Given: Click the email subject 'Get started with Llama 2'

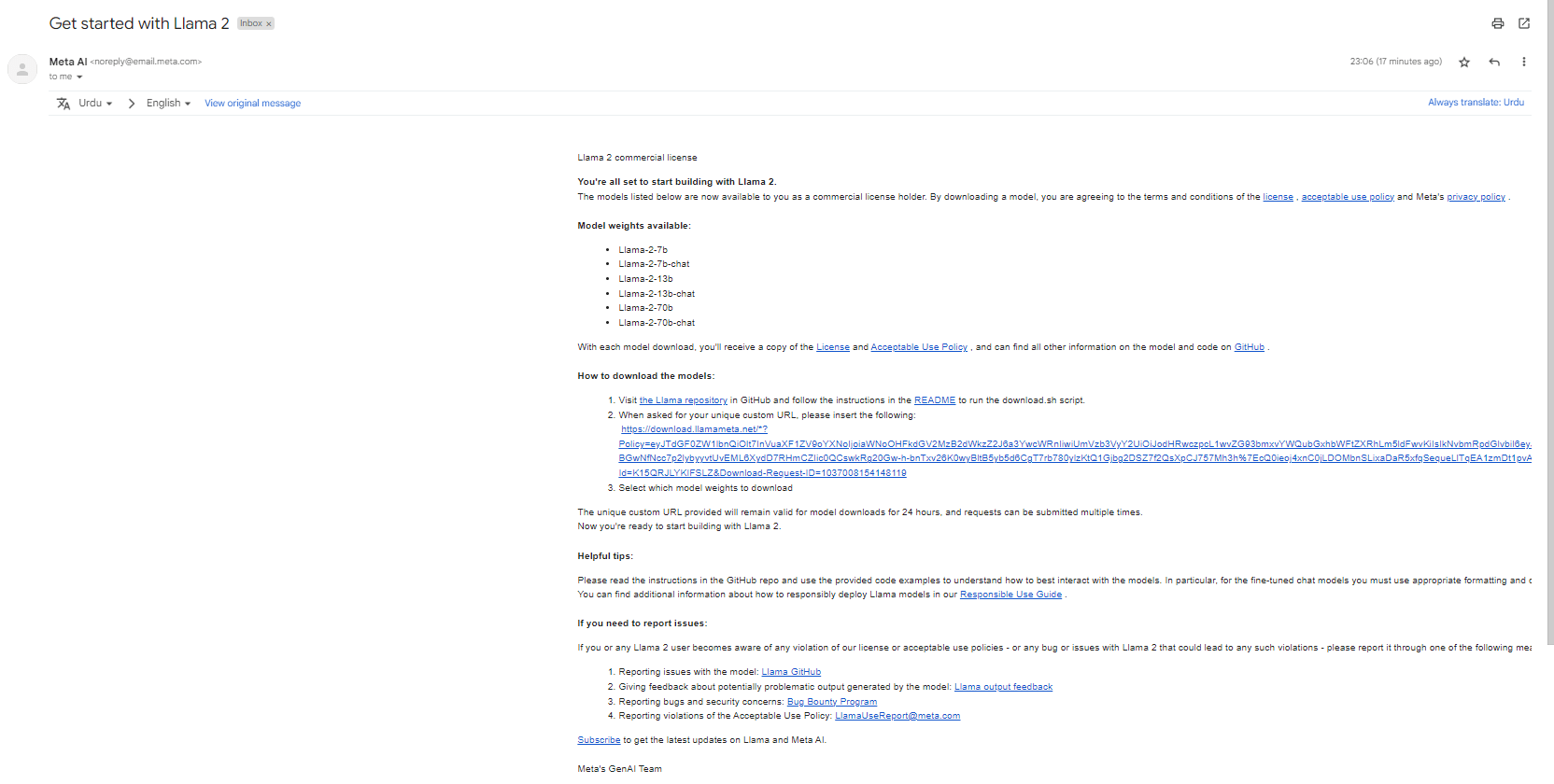Looking at the screenshot, I should pyautogui.click(x=139, y=23).
